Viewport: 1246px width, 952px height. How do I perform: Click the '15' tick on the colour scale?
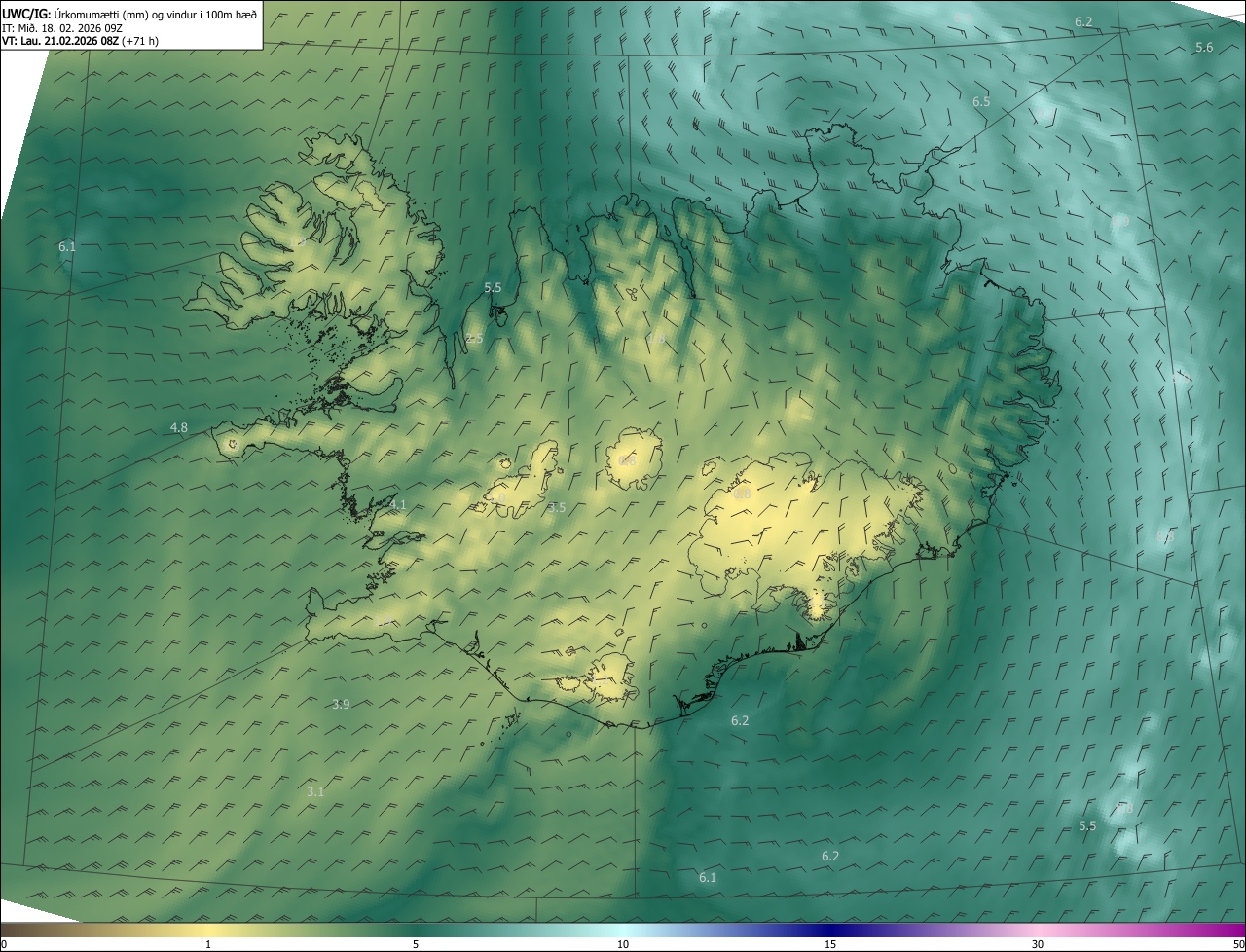[830, 944]
